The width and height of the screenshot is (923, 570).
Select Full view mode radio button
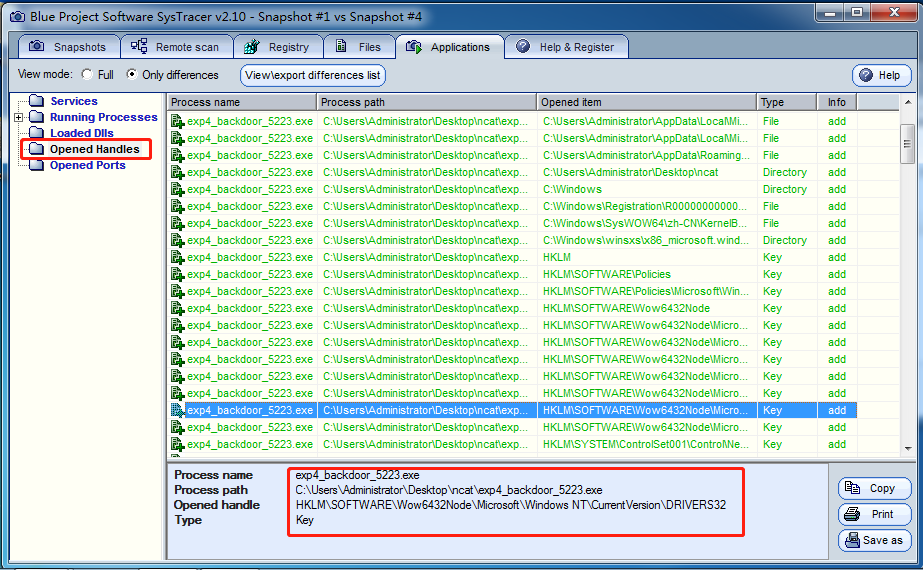[87, 74]
